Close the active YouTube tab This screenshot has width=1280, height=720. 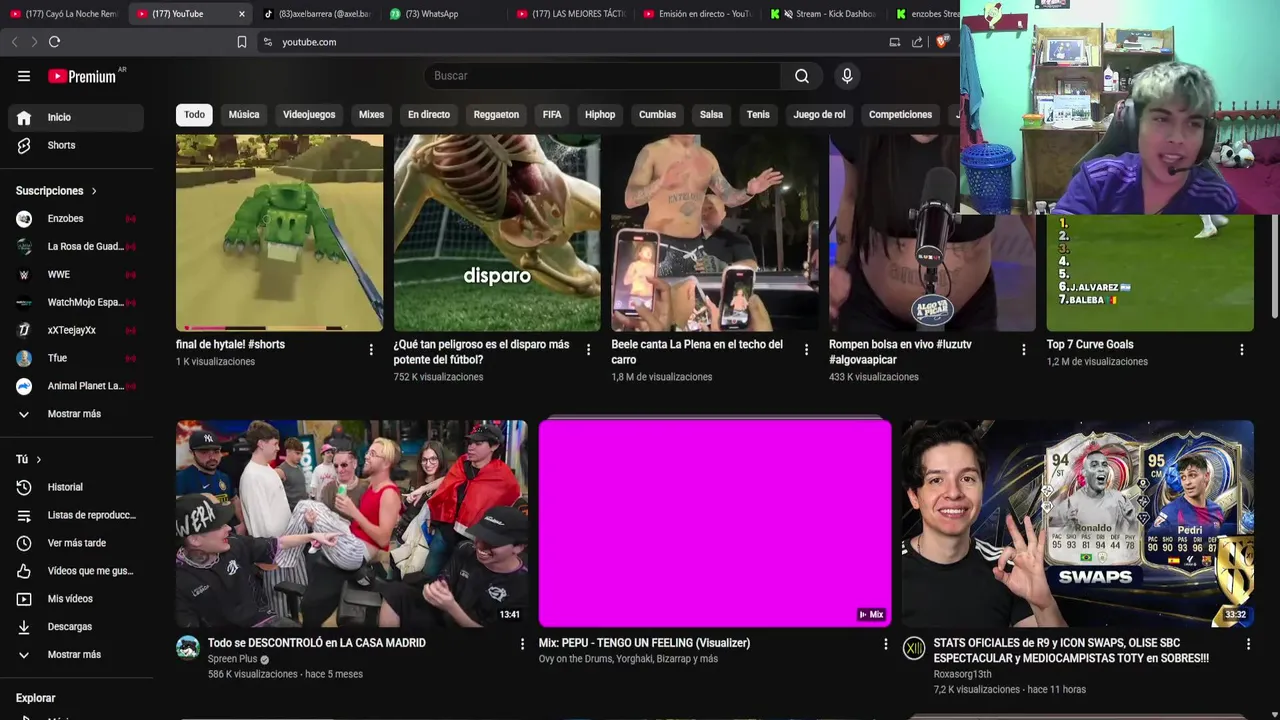[241, 14]
